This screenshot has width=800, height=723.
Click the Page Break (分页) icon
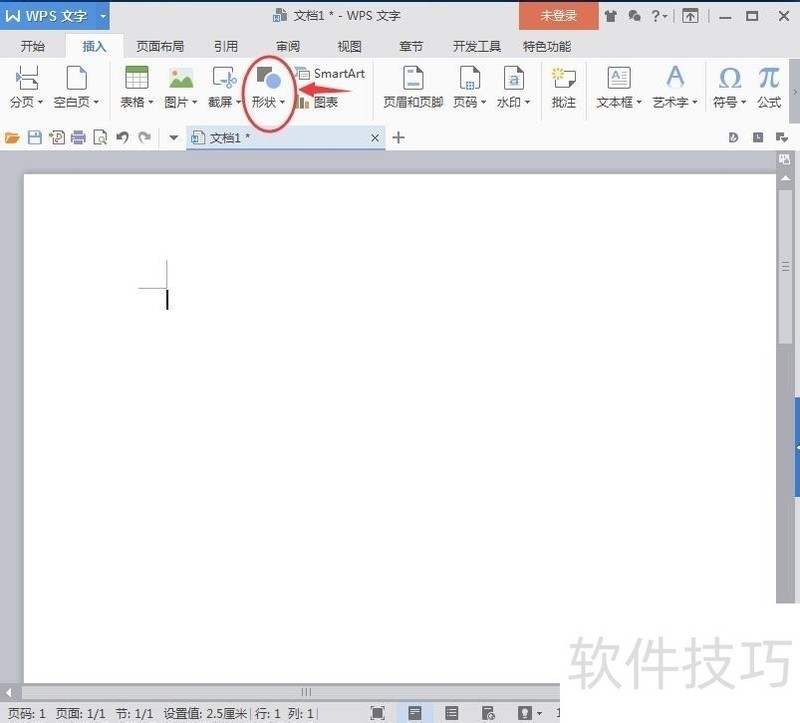[x=26, y=78]
